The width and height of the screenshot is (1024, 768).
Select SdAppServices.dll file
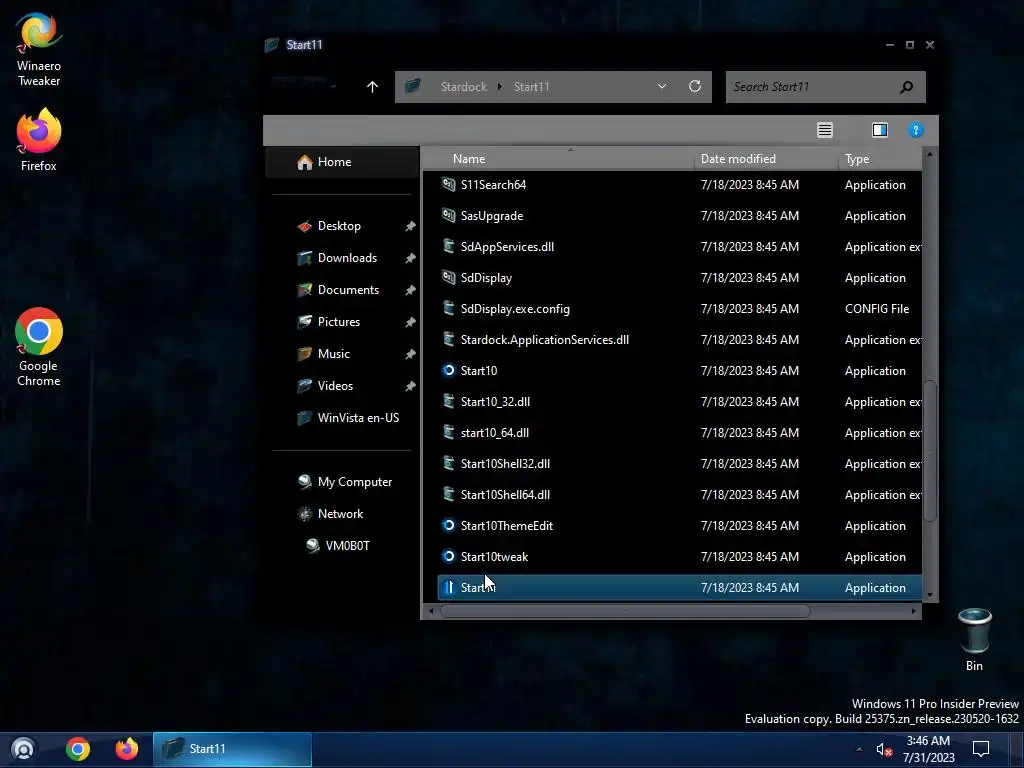point(507,247)
